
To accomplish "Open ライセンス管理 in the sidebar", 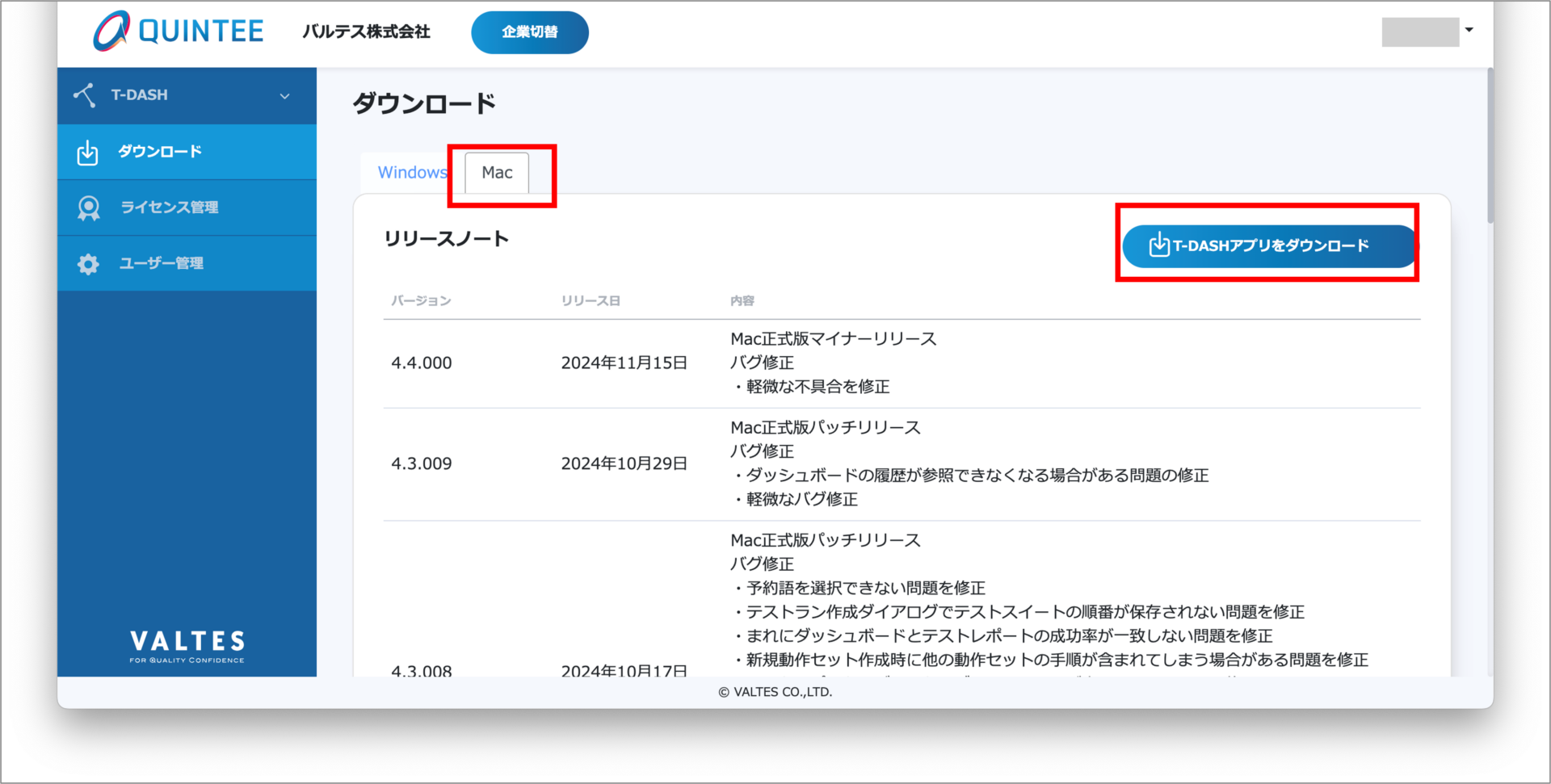I will [x=170, y=208].
